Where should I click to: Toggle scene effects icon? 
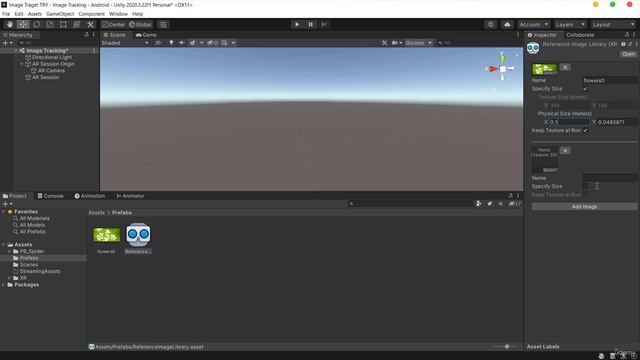192,43
